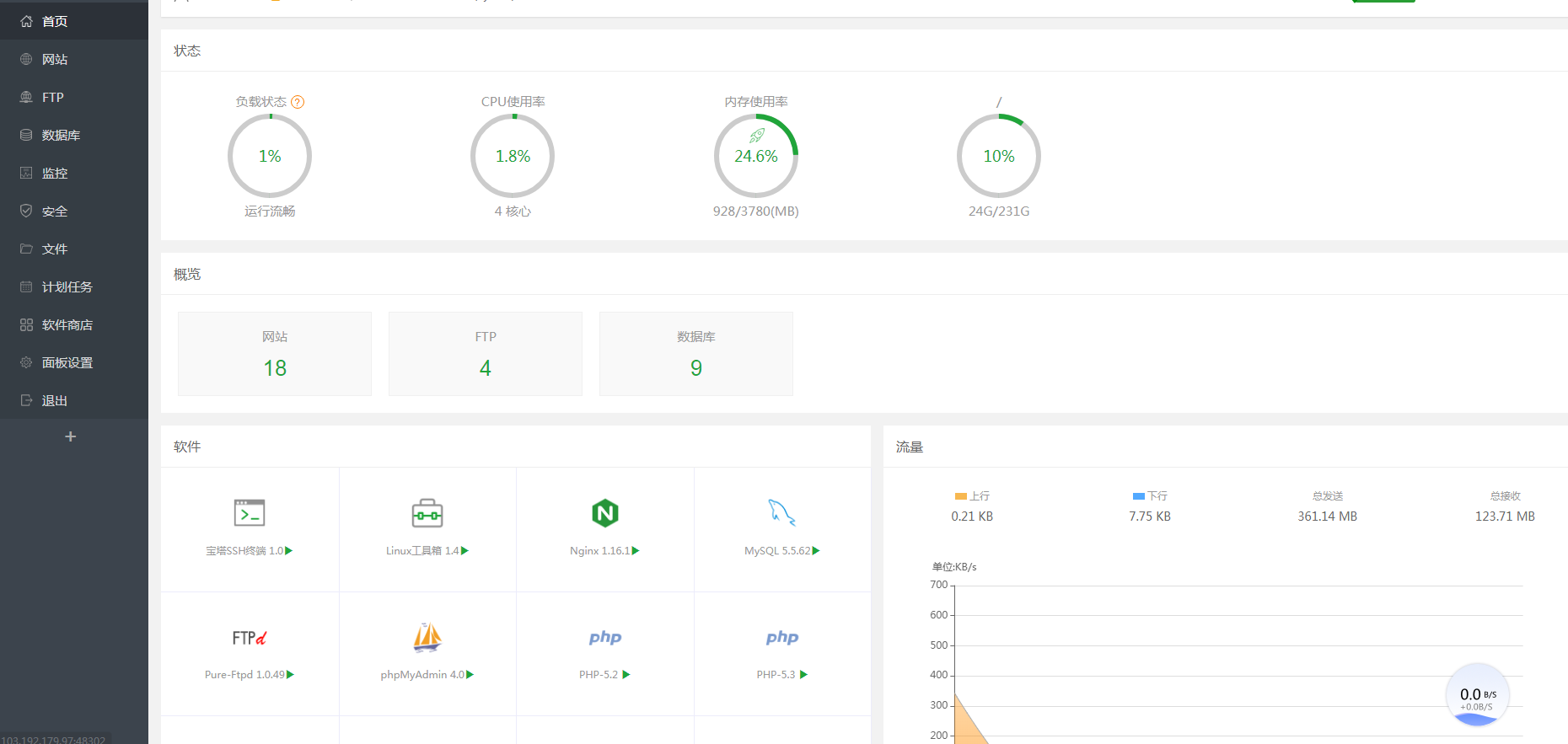Click the disk usage 10% circular gauge
The width and height of the screenshot is (1568, 744).
pos(999,156)
